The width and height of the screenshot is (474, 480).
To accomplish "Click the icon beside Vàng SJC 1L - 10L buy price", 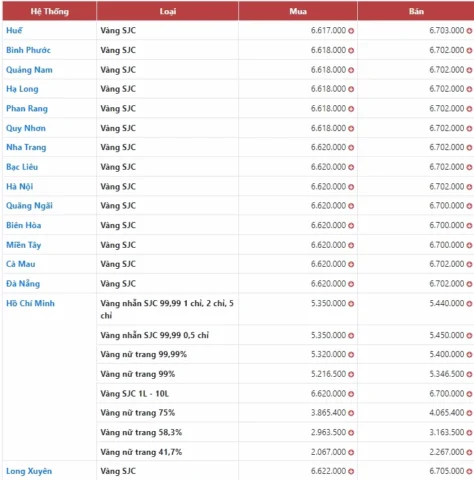I will click(x=351, y=394).
